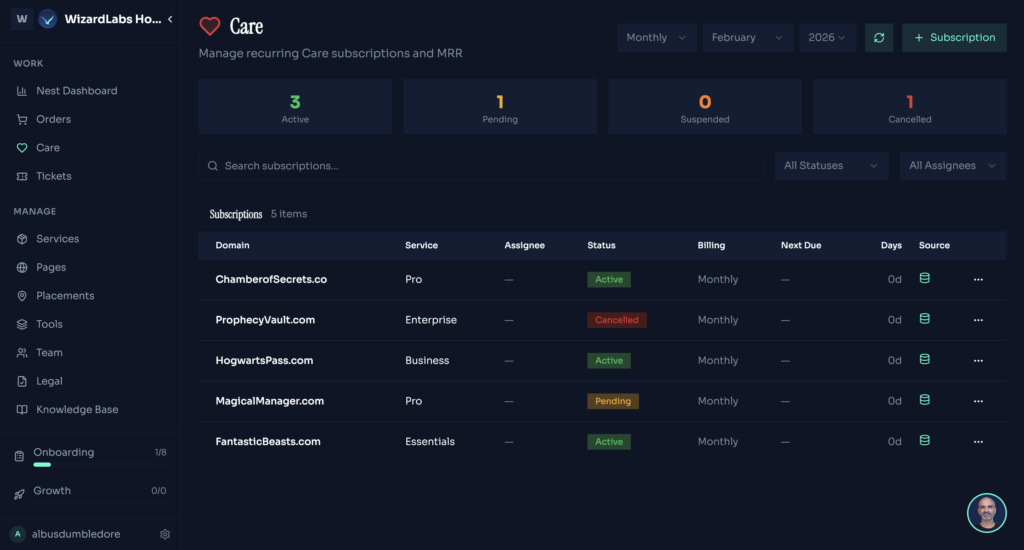Click source database icon for ProphecyVault.com
The height and width of the screenshot is (550, 1024).
coord(924,319)
